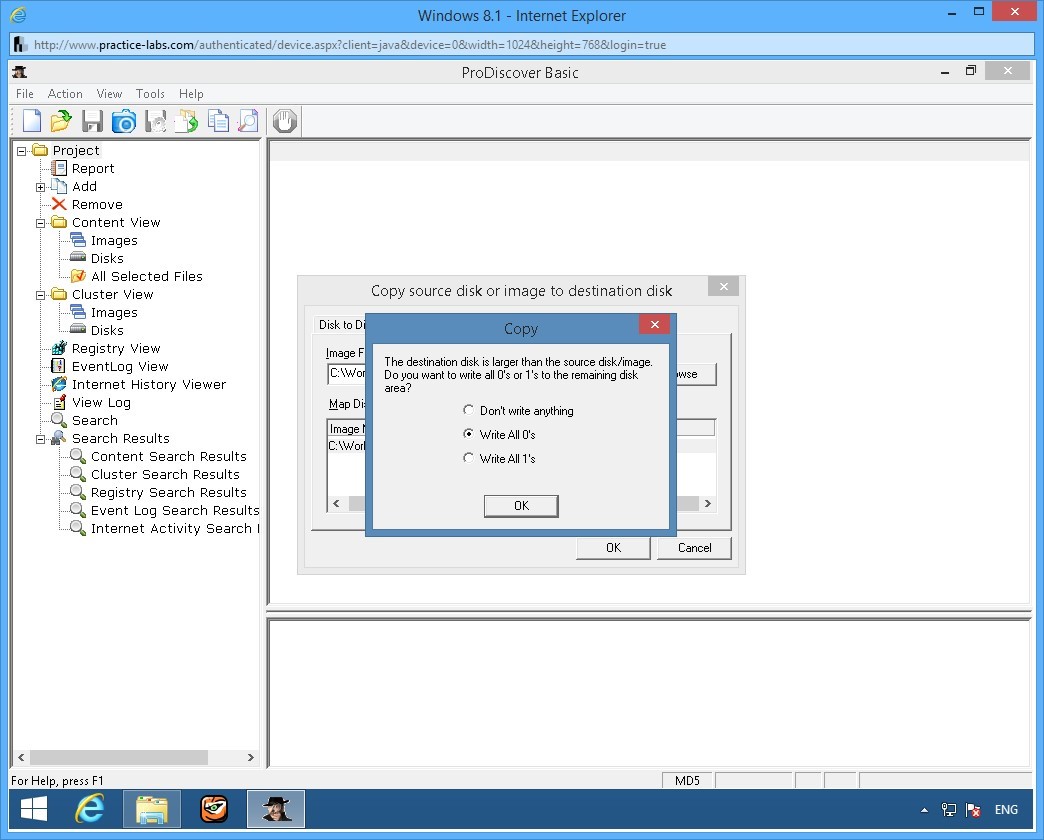Click Cancel in the copy disk dialog

coord(694,548)
